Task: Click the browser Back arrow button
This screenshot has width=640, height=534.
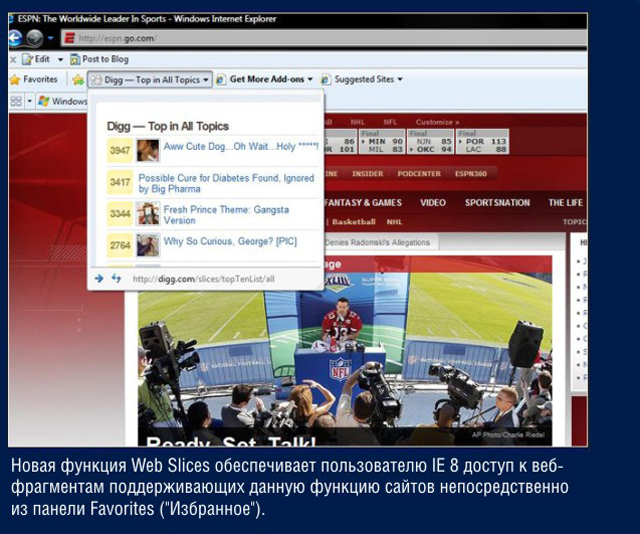Action: coord(15,38)
